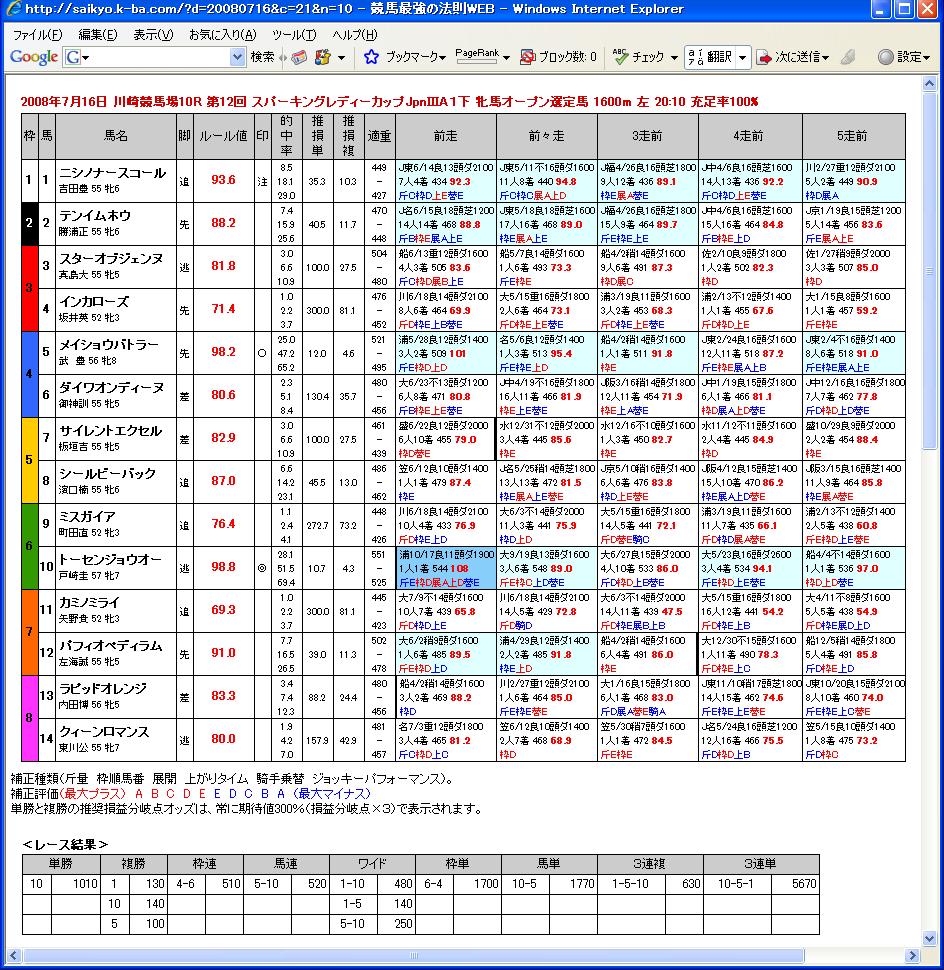Expand the PageRank dropdown arrow

point(507,58)
